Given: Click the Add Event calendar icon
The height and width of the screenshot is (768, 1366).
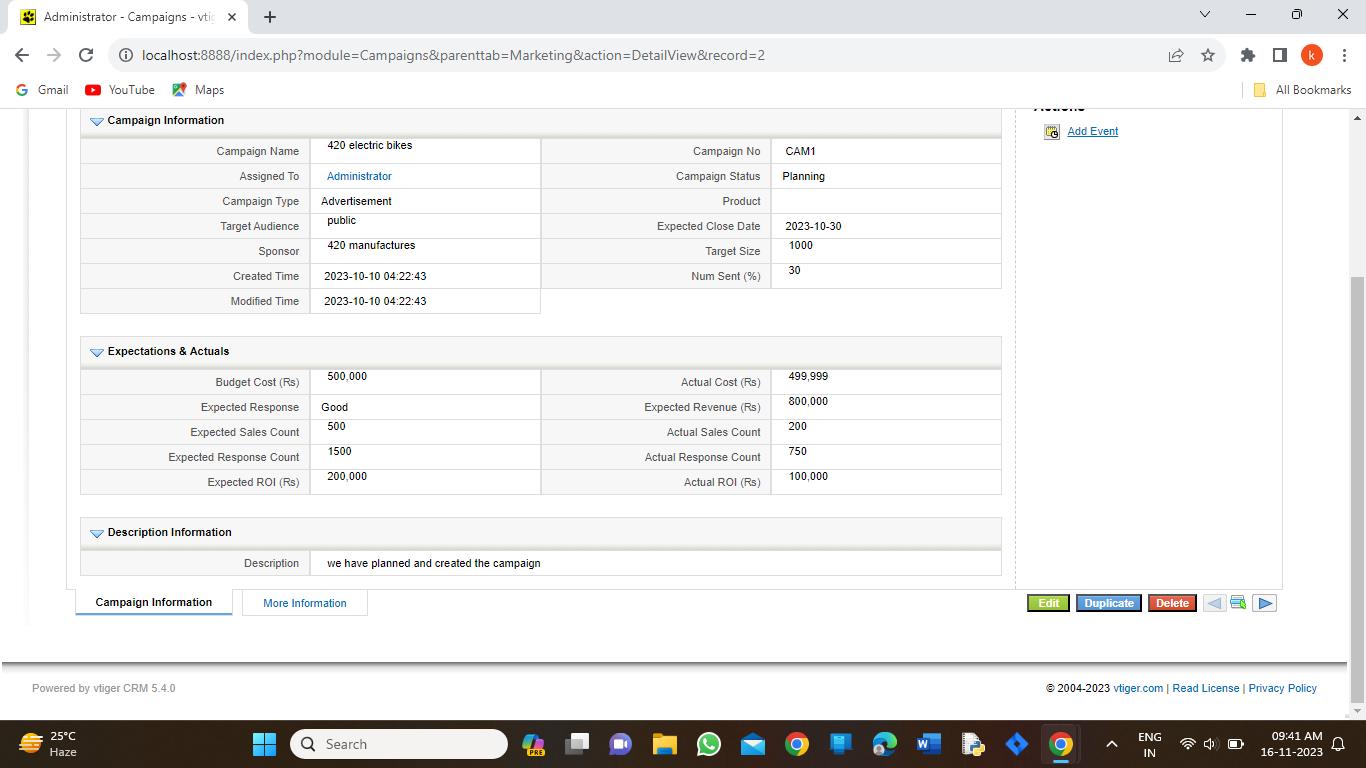Looking at the screenshot, I should point(1051,131).
